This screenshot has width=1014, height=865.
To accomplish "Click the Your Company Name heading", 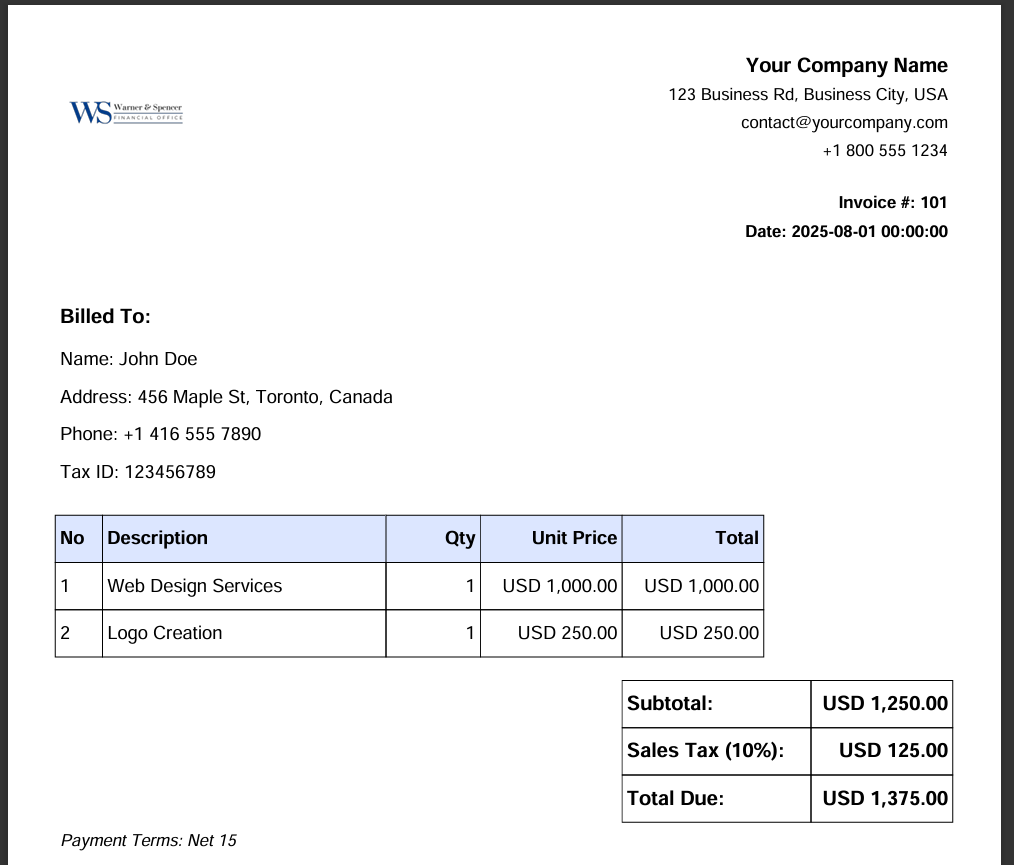I will [x=847, y=65].
